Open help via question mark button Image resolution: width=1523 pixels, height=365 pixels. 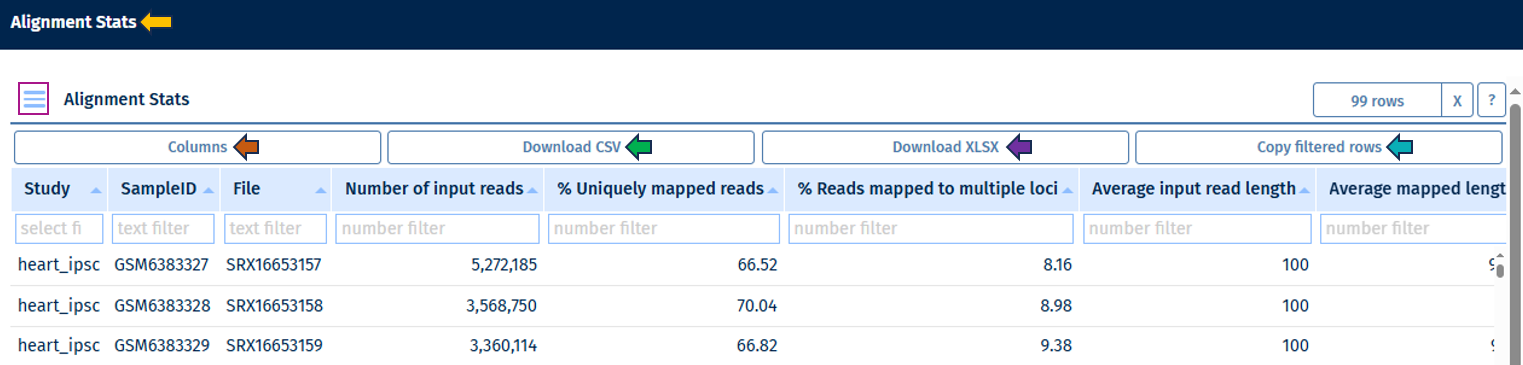click(x=1491, y=101)
